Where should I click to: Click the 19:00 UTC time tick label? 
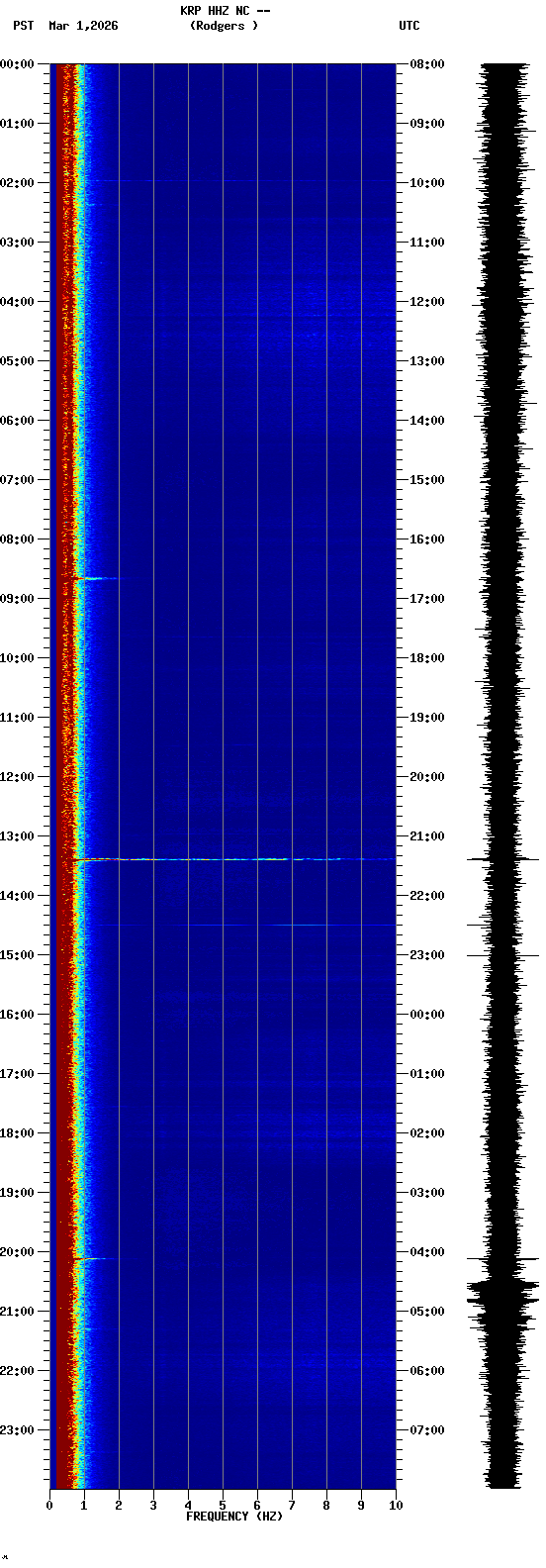pos(427,718)
